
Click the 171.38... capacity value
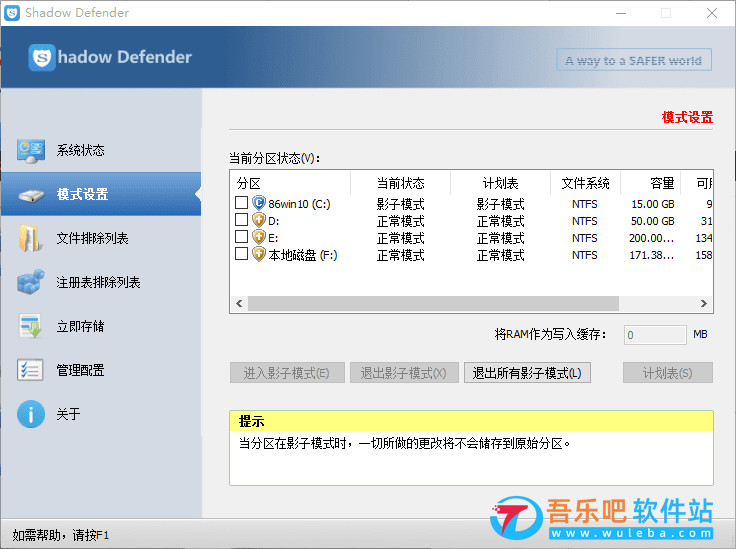pos(652,255)
